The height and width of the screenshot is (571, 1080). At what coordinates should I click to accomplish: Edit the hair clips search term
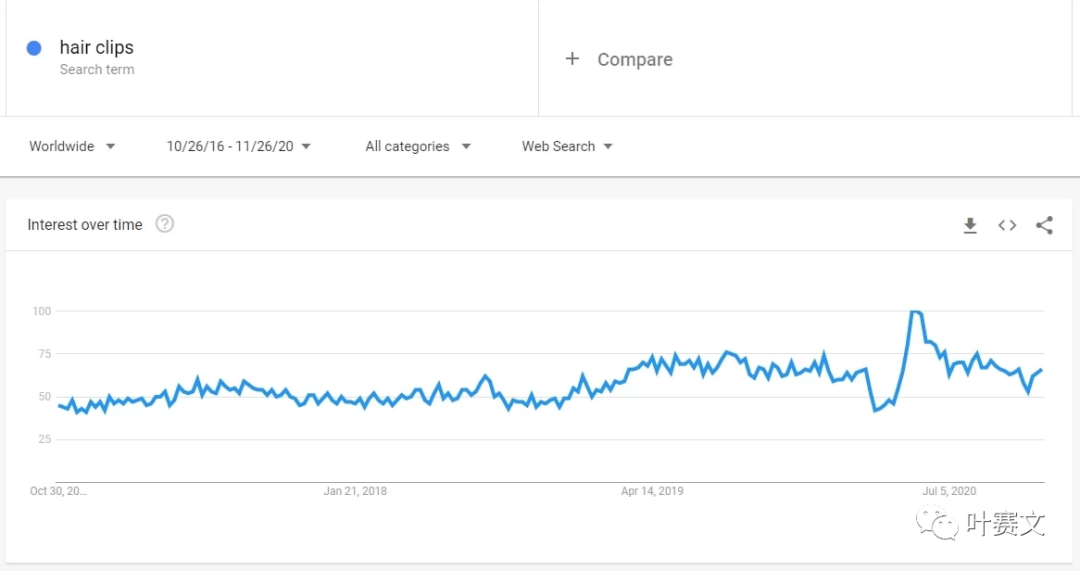(x=97, y=48)
